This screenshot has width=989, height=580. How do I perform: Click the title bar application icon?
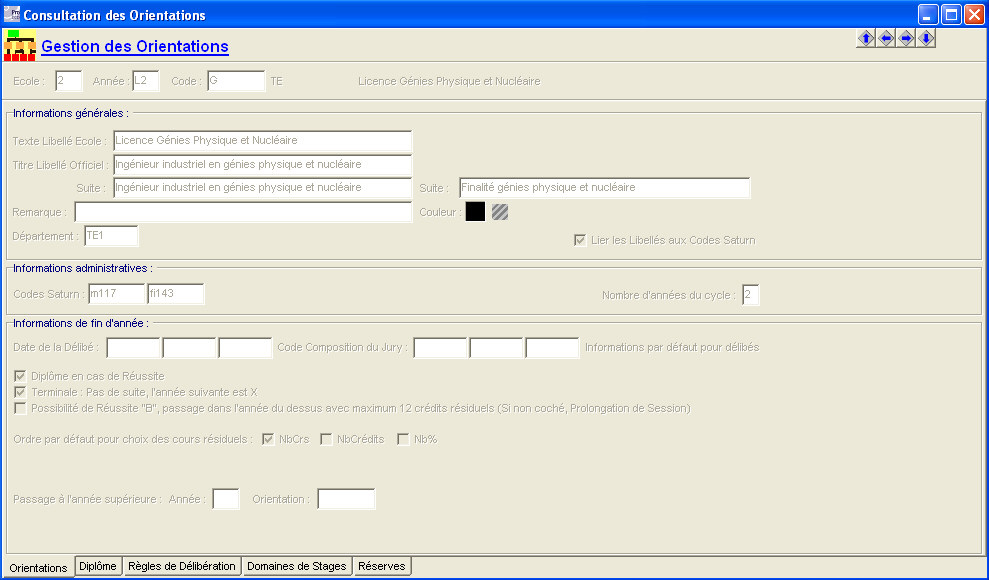tap(11, 14)
